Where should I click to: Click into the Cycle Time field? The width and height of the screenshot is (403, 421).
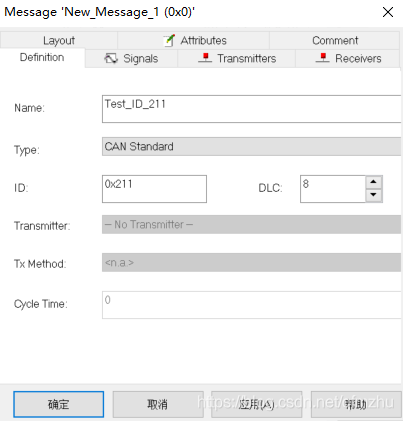[x=251, y=305]
